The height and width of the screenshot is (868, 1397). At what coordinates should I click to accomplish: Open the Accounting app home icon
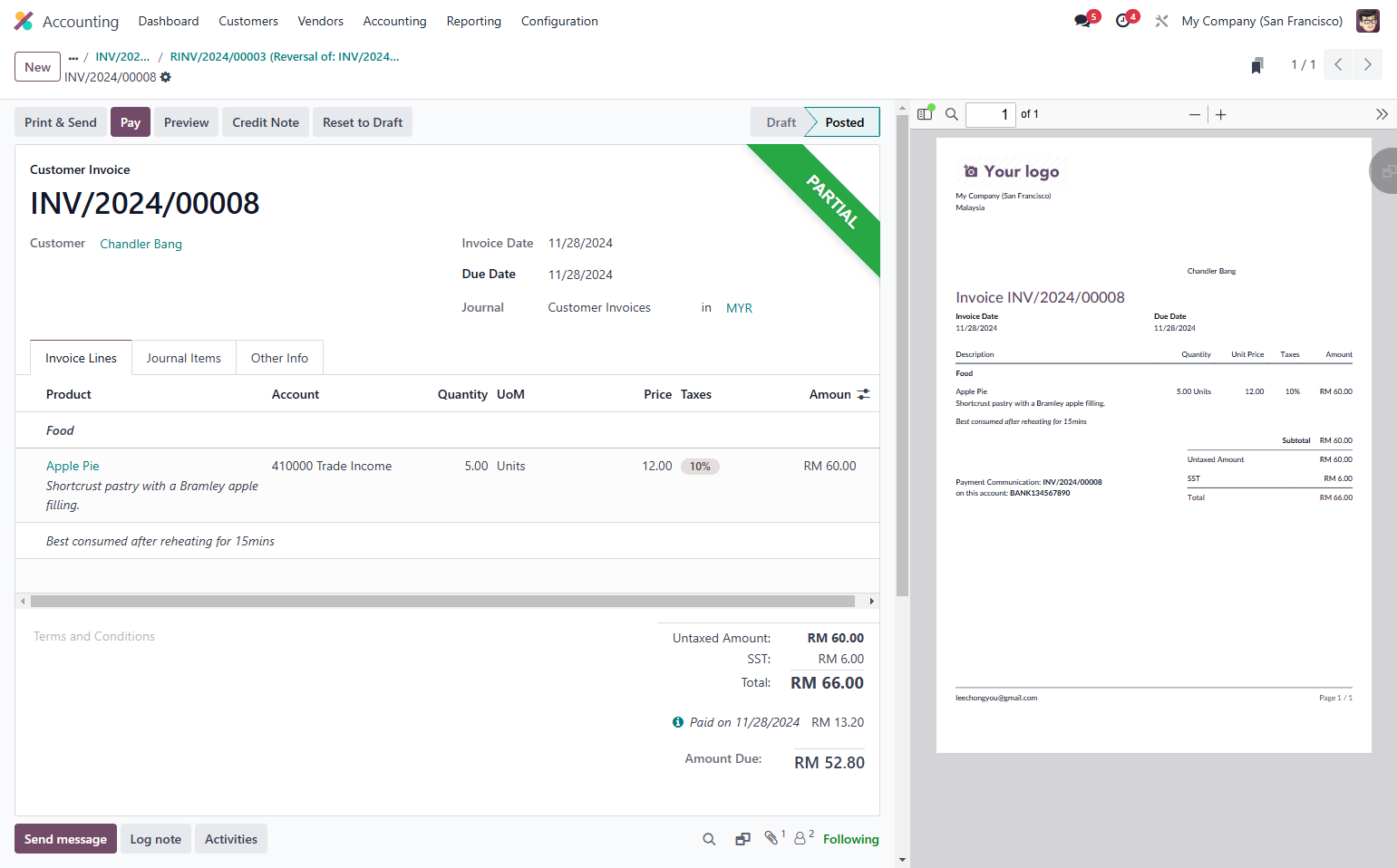pos(24,21)
